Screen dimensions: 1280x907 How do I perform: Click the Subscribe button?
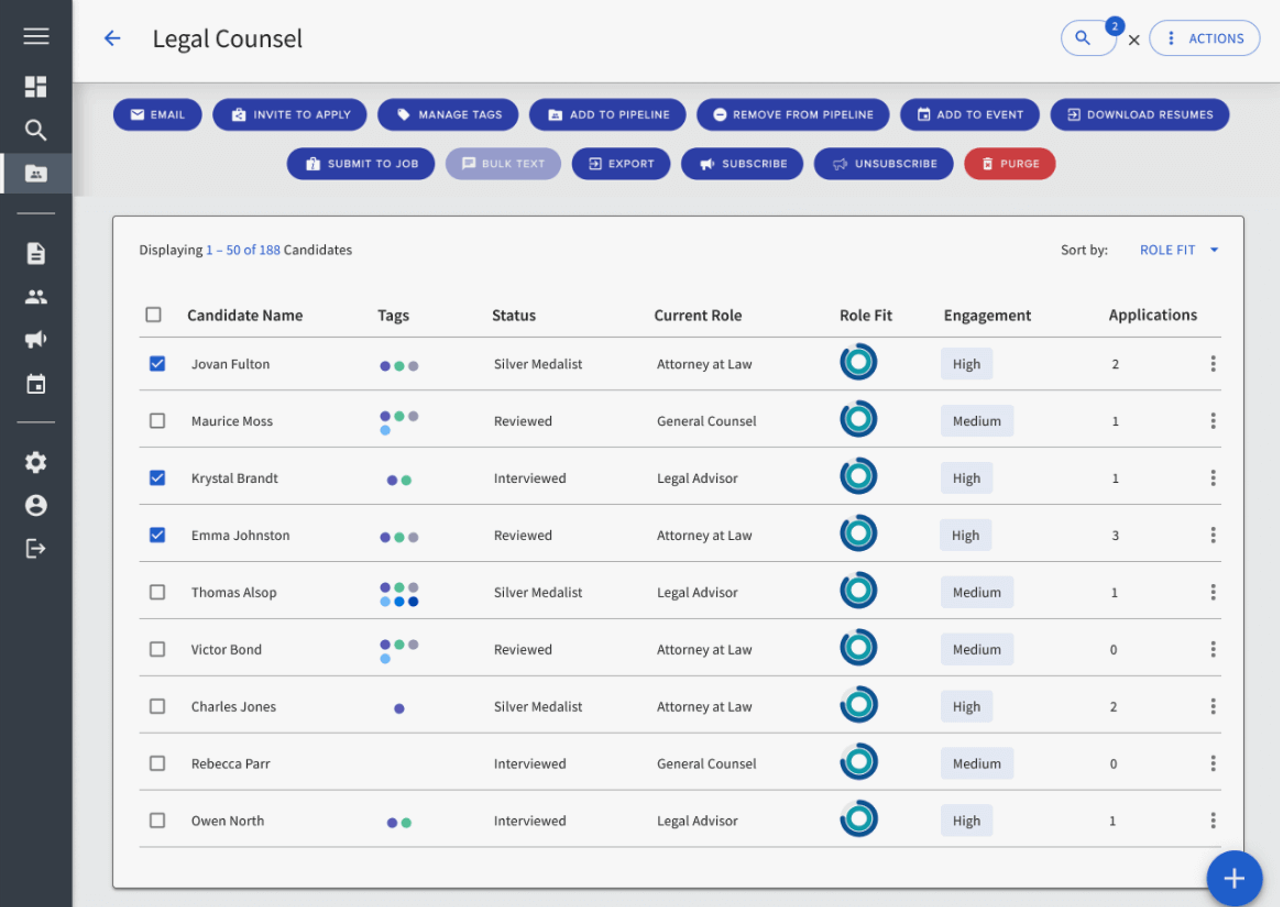pyautogui.click(x=742, y=163)
